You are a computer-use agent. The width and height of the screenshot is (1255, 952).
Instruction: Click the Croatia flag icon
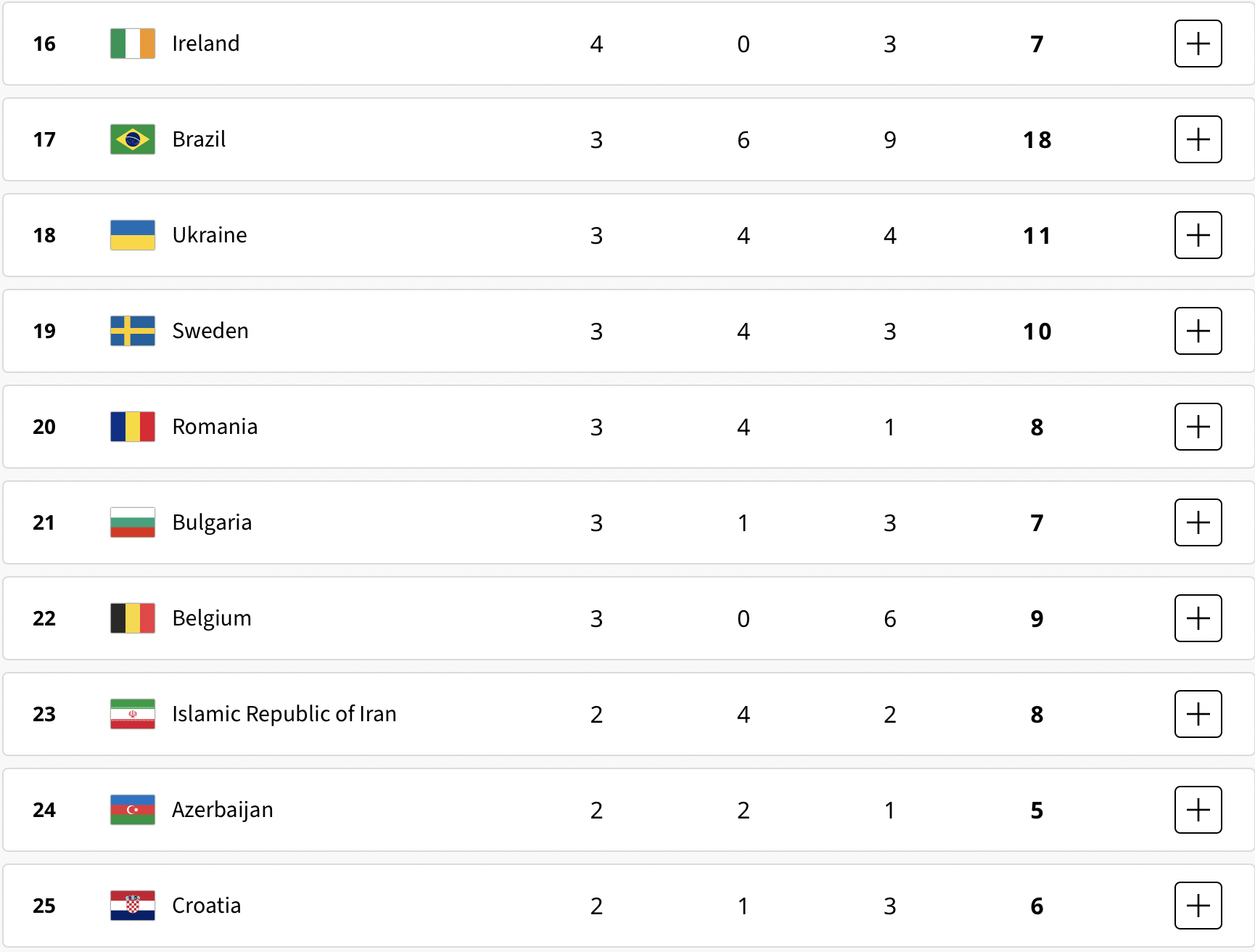tap(133, 906)
